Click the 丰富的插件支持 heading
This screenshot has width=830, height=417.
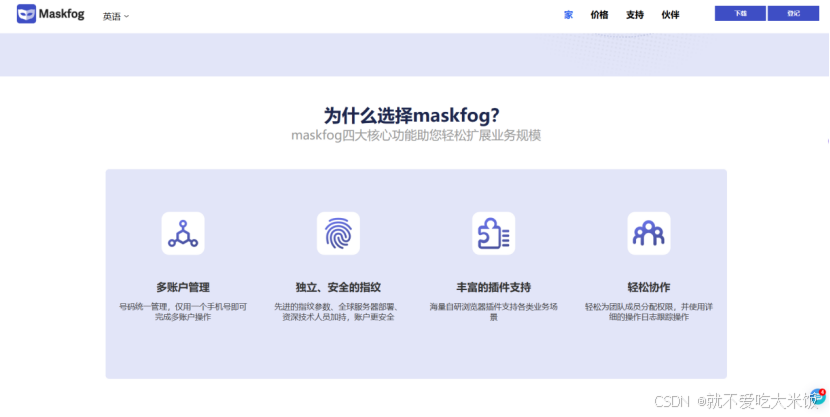[493, 287]
